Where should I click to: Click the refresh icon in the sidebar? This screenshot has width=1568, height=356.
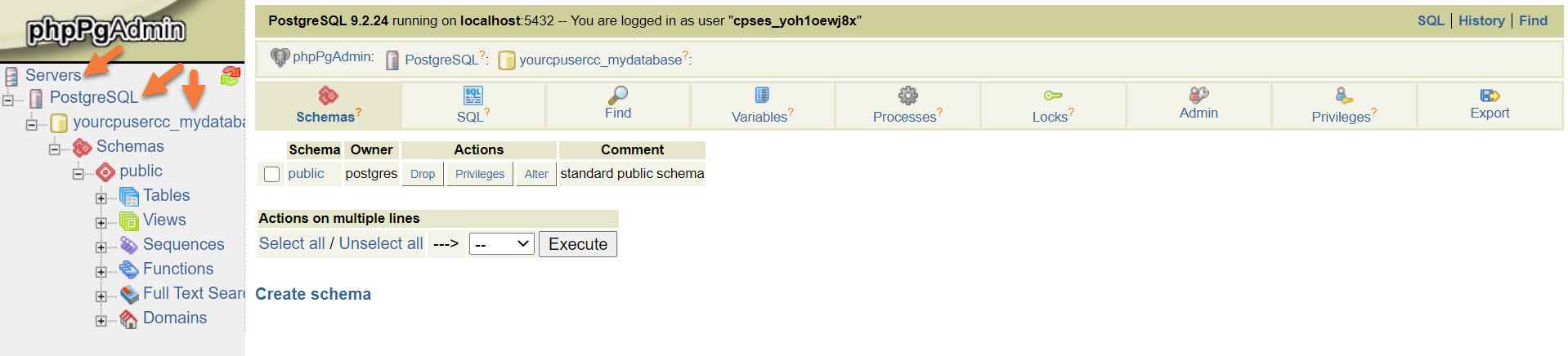[231, 77]
